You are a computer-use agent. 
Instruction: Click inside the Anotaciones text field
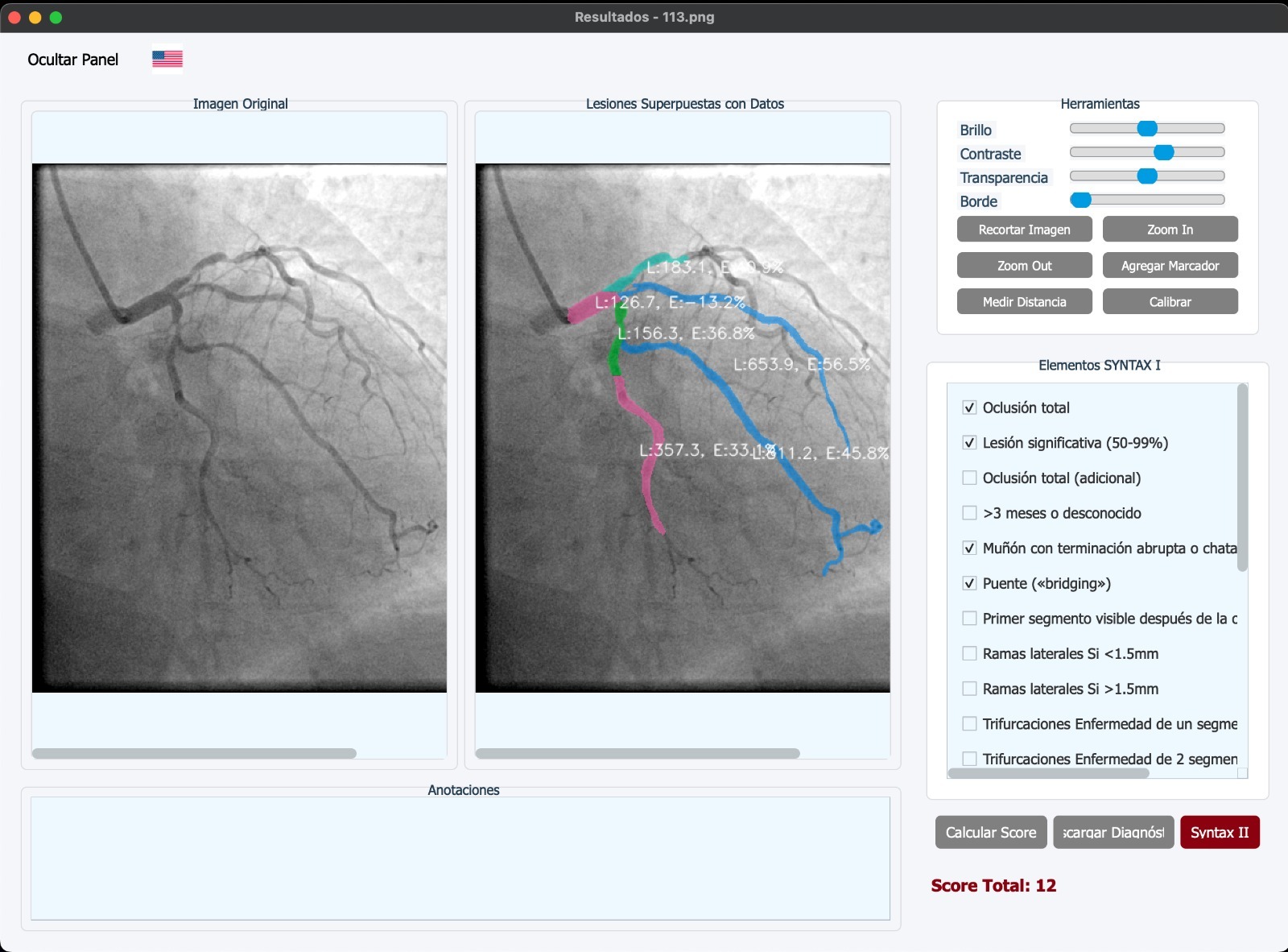460,858
